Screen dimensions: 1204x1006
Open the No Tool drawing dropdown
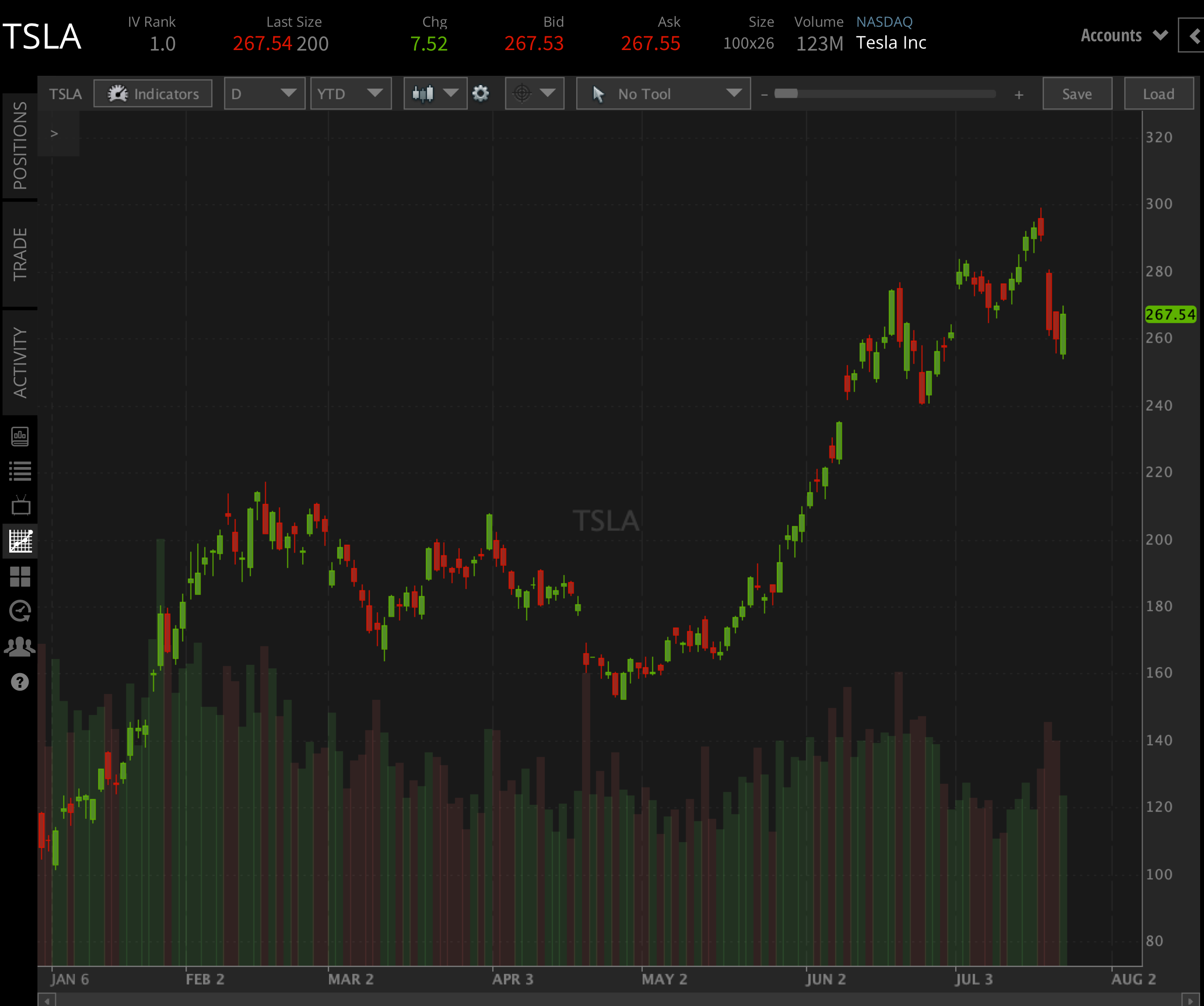click(663, 93)
